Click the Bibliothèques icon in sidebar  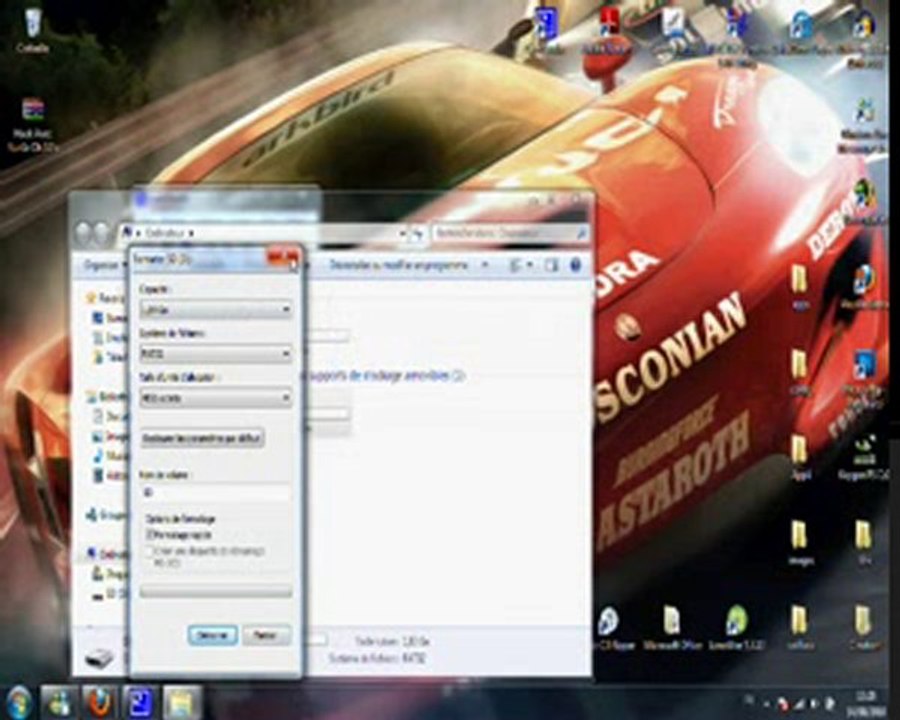click(91, 396)
